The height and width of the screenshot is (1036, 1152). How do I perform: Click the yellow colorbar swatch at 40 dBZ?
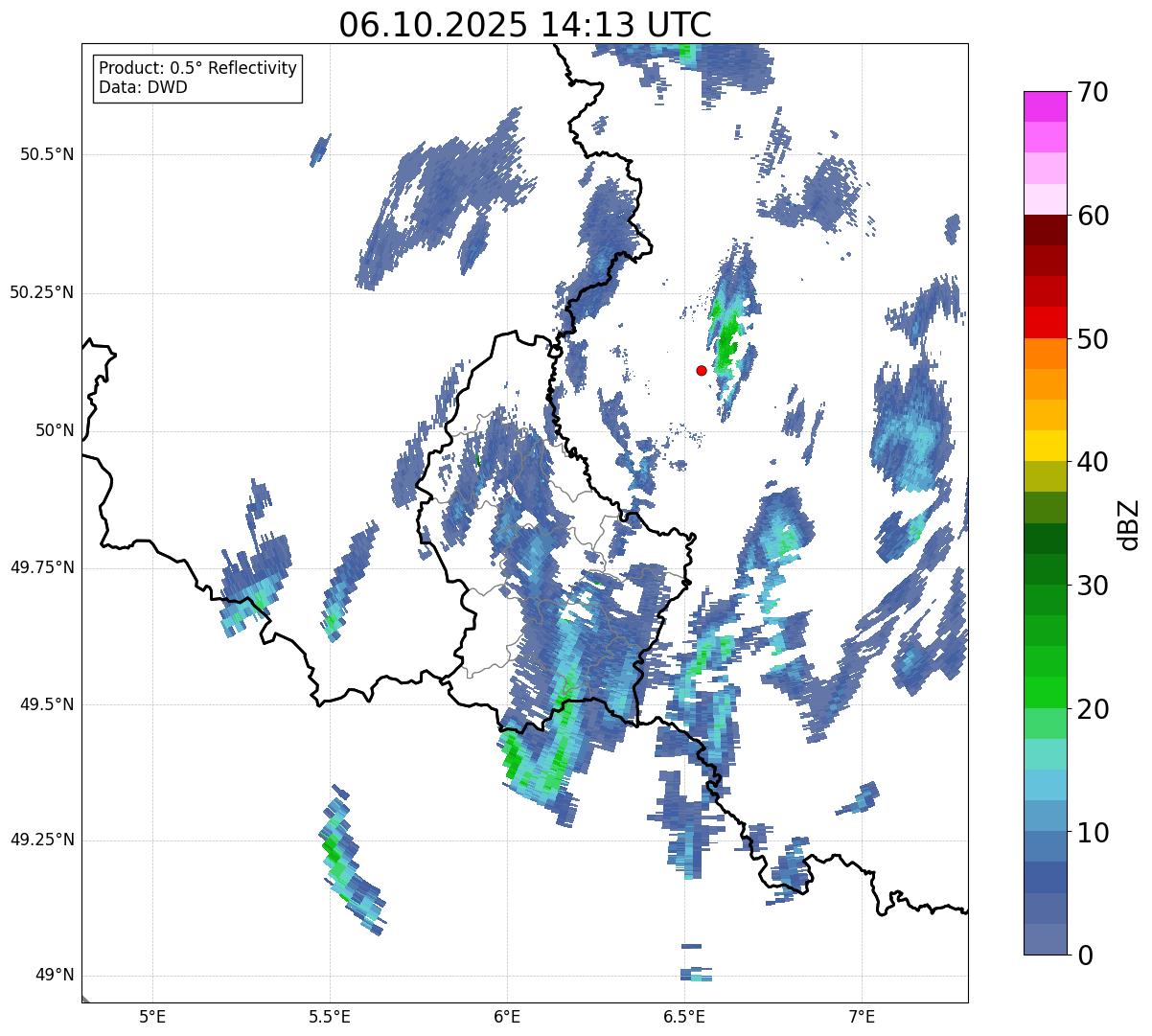(1045, 446)
